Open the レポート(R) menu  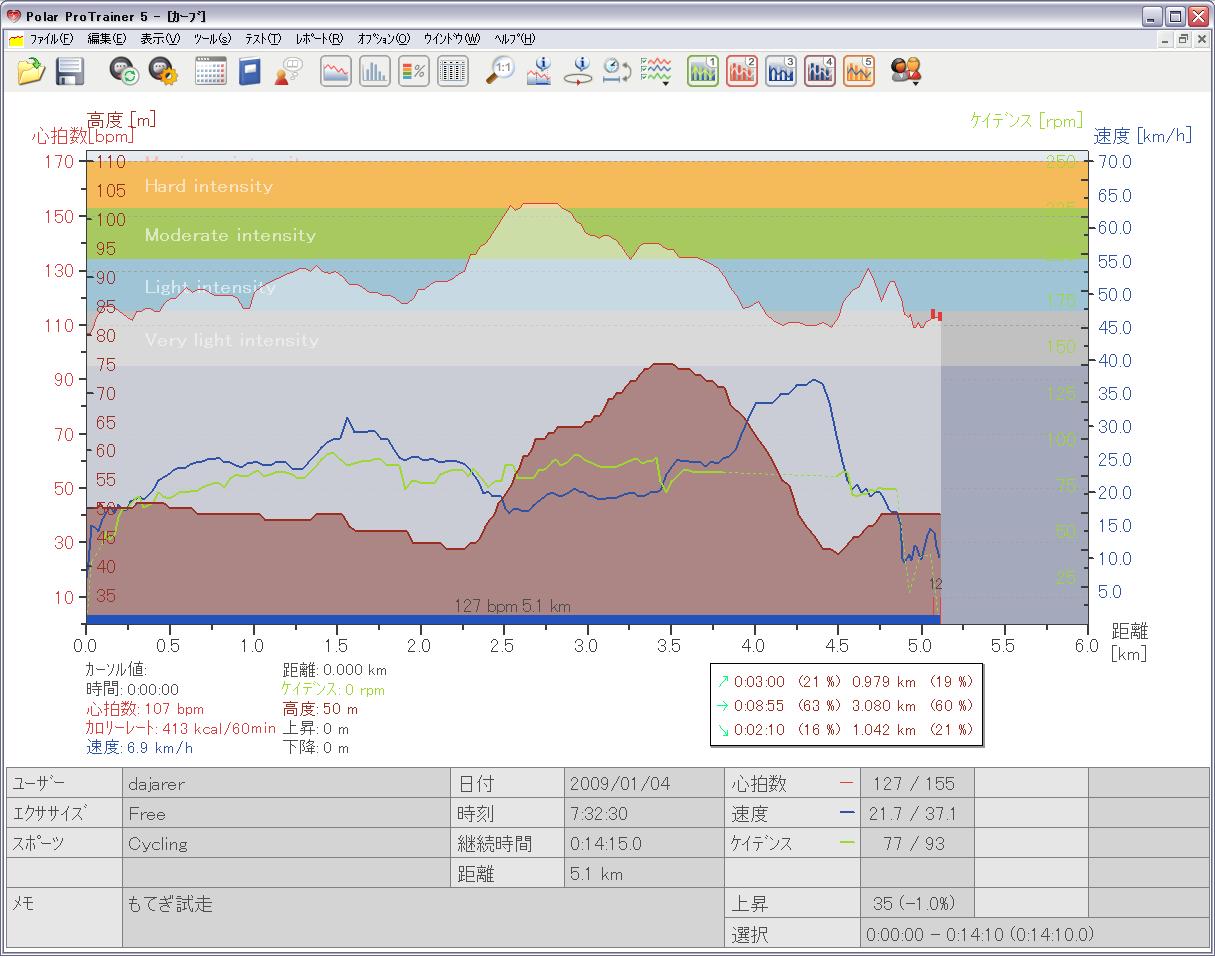coord(319,39)
